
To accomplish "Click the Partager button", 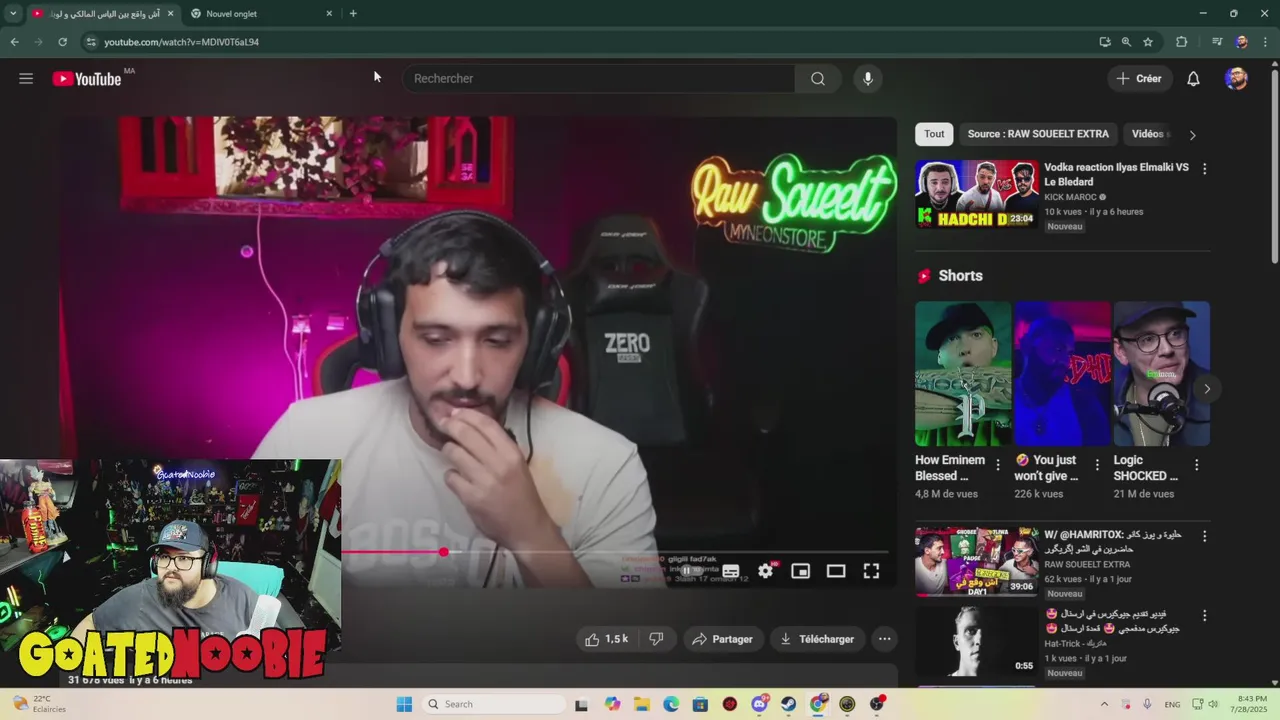I will tap(722, 639).
